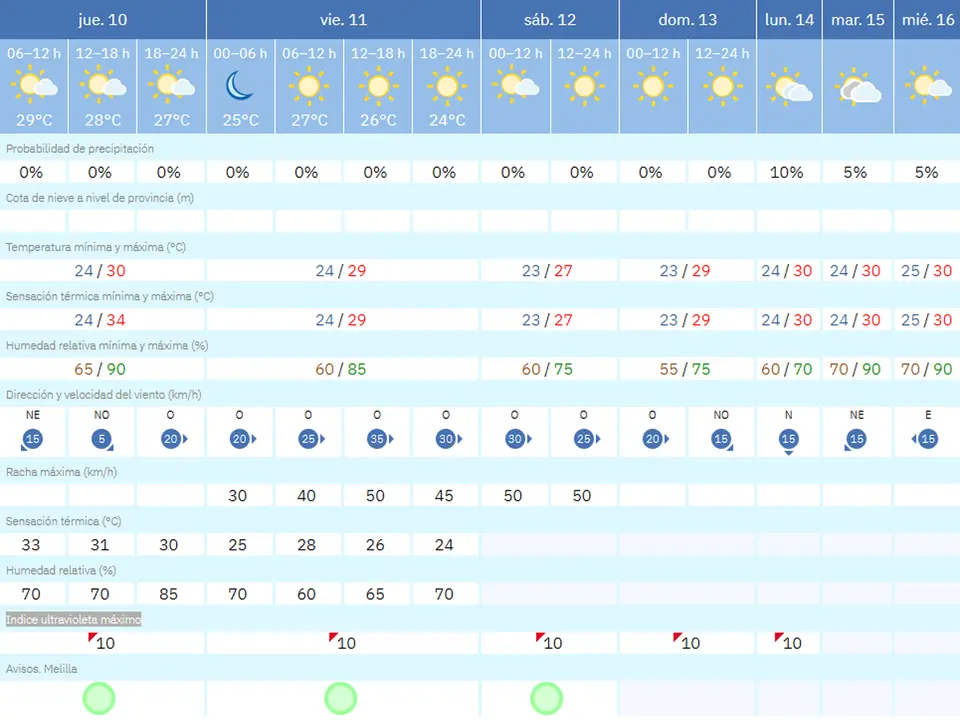Click the 'Probabilidad de precipitación' row label
The width and height of the screenshot is (960, 720).
click(x=80, y=149)
